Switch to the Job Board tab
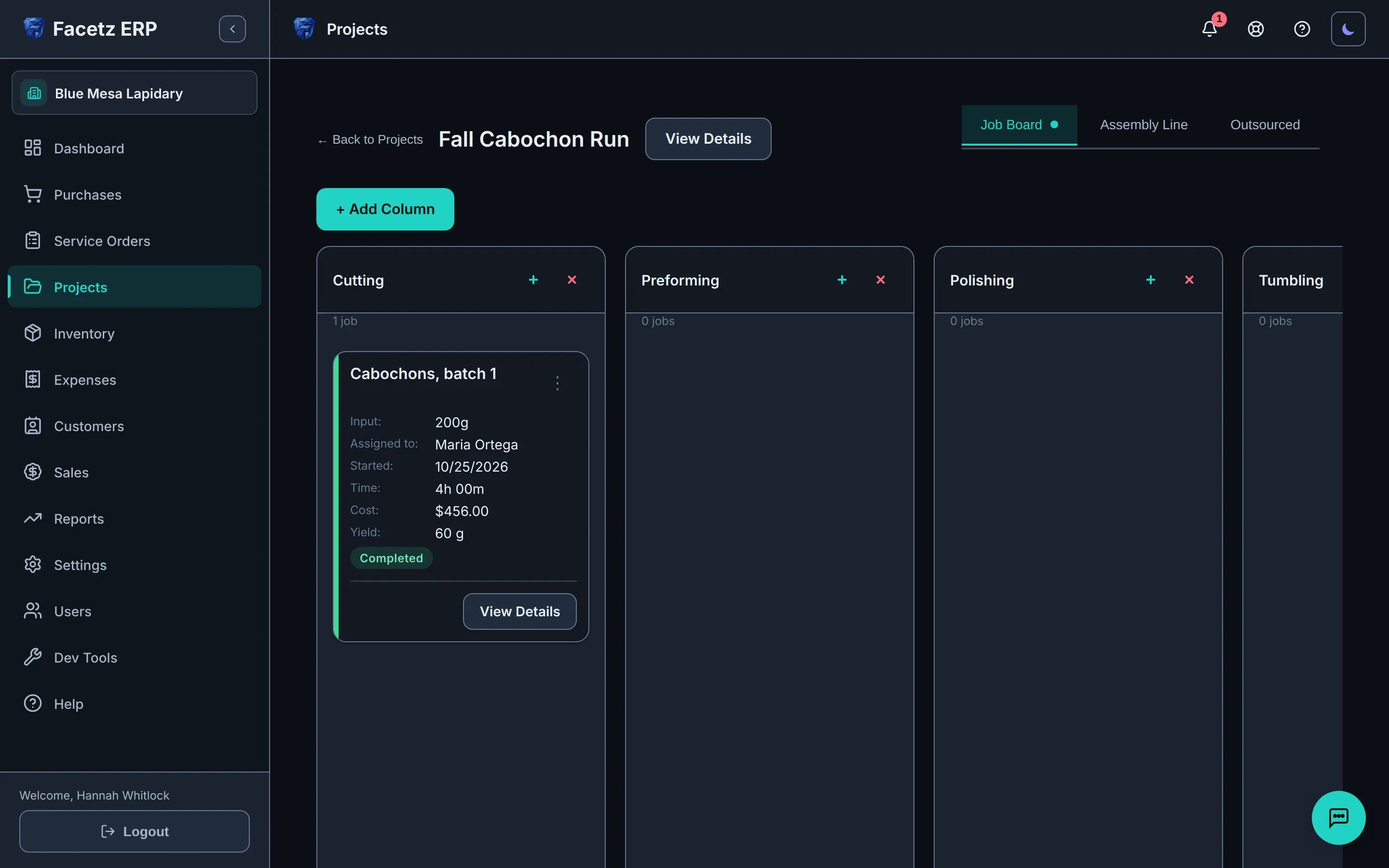 point(1019,124)
